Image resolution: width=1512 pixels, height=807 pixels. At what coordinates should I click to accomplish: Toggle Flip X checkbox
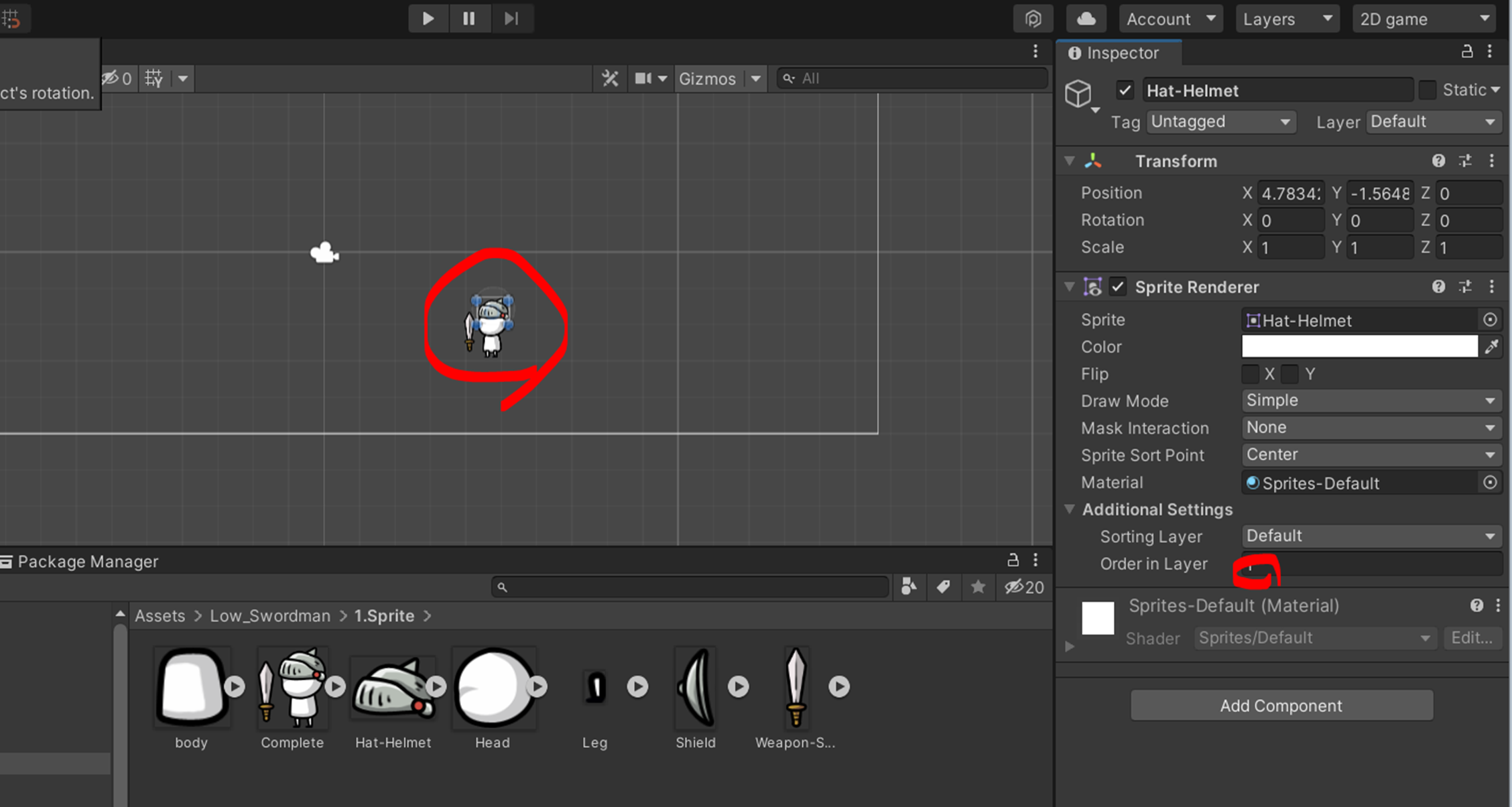coord(1251,374)
